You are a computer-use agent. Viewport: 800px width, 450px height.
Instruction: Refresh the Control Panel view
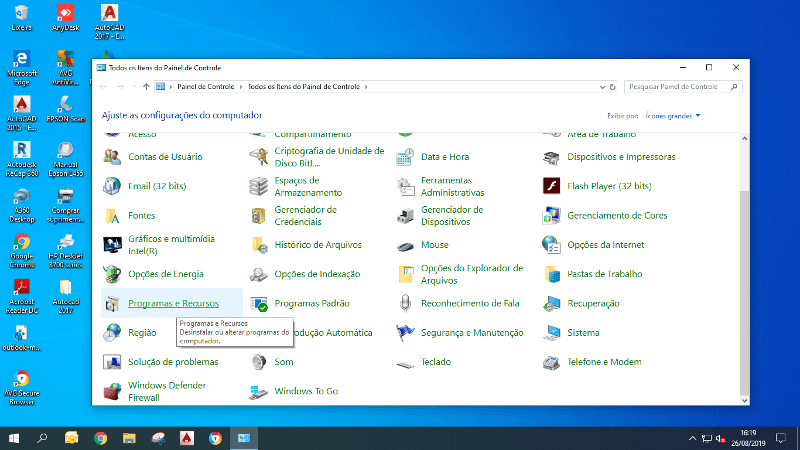point(613,87)
